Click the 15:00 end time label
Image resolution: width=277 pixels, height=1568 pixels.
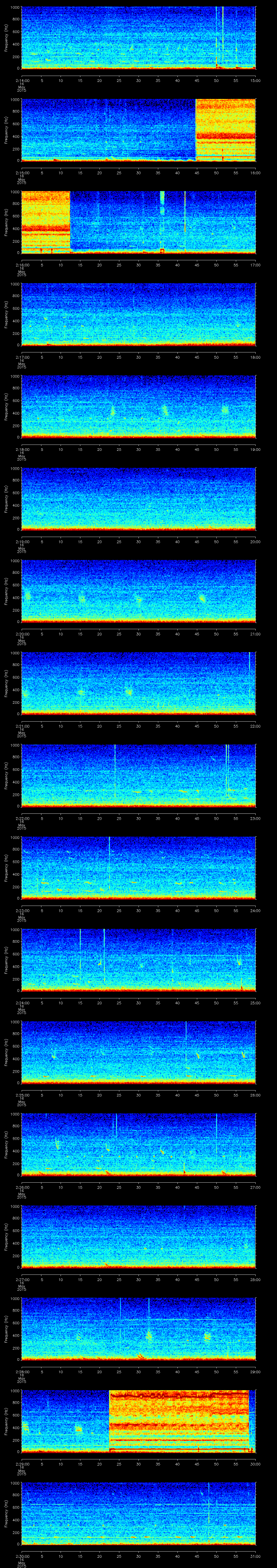pyautogui.click(x=255, y=80)
